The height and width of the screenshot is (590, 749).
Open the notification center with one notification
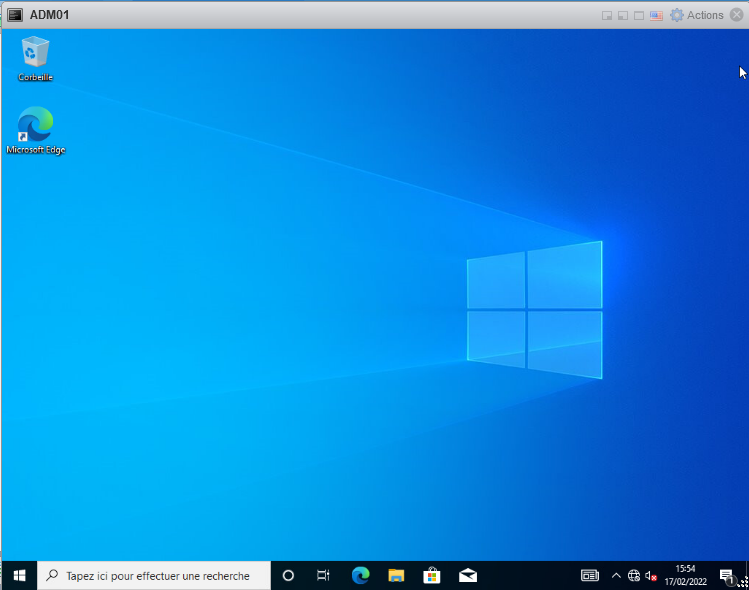pos(727,575)
